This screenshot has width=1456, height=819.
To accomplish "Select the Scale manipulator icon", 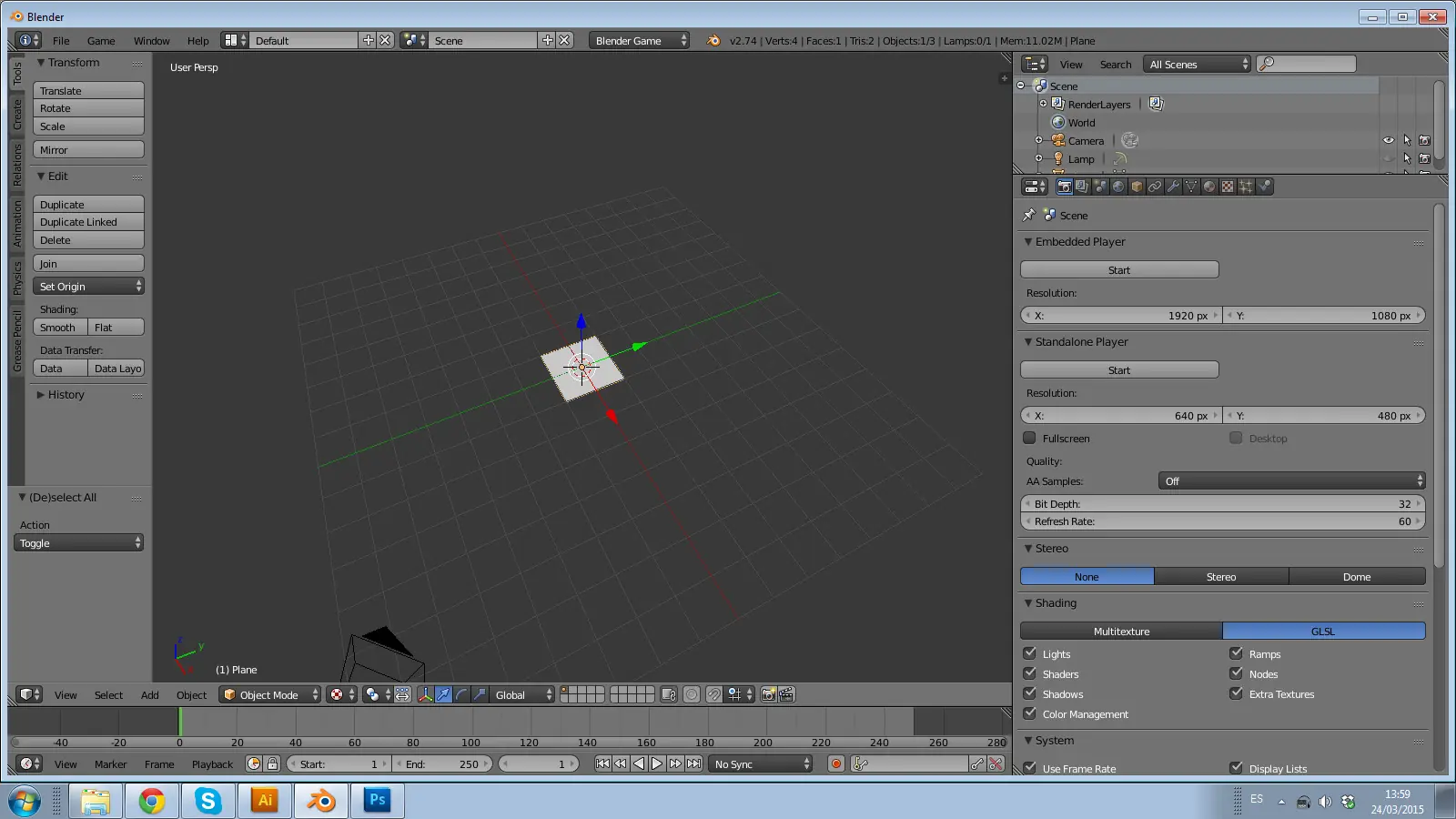I will 480,694.
